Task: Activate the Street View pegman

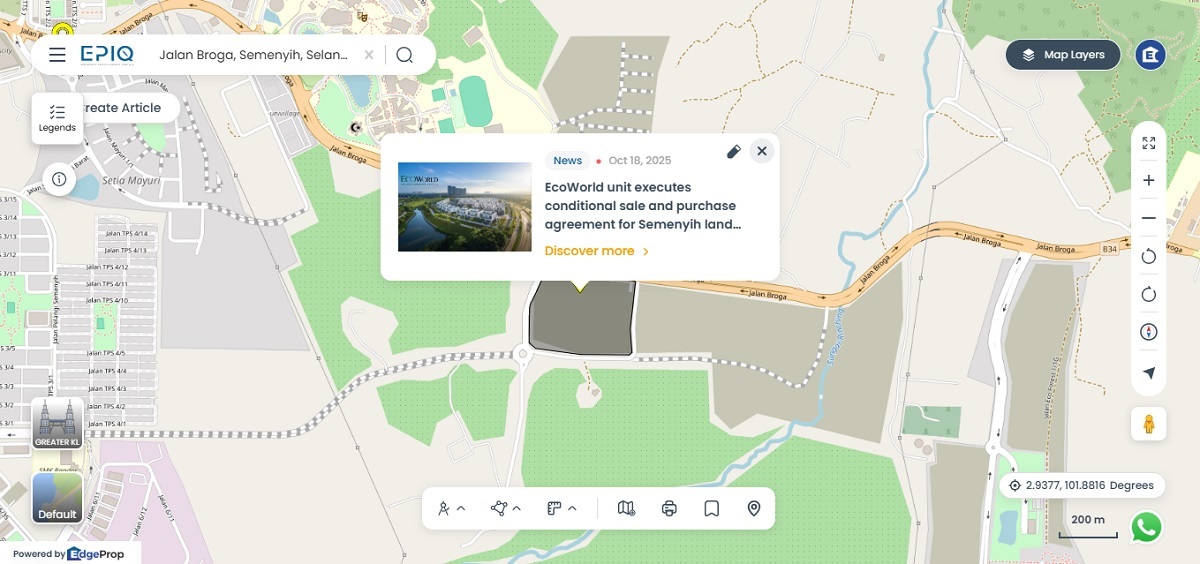Action: click(x=1148, y=423)
